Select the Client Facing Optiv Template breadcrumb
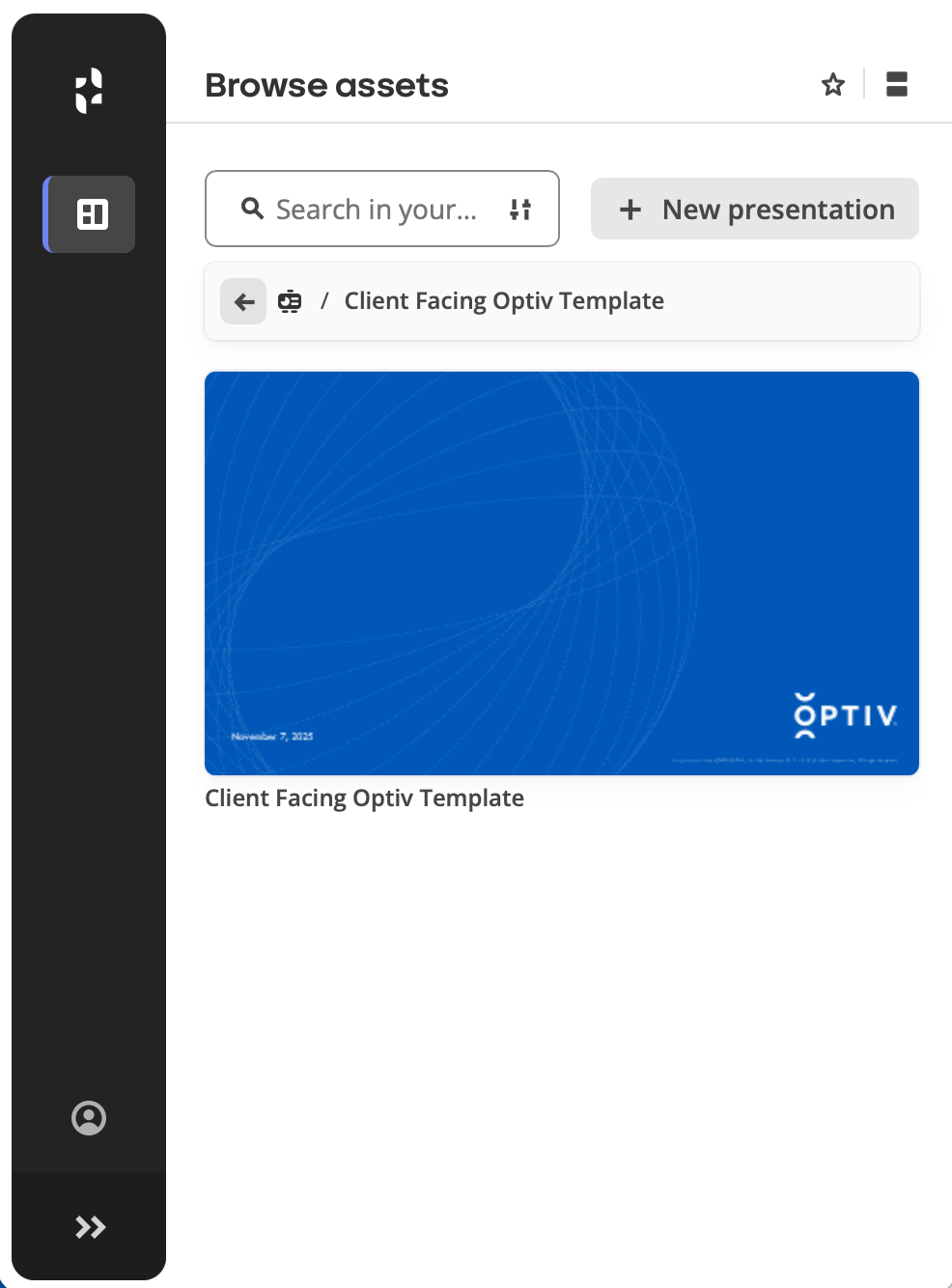952x1288 pixels. click(x=504, y=301)
